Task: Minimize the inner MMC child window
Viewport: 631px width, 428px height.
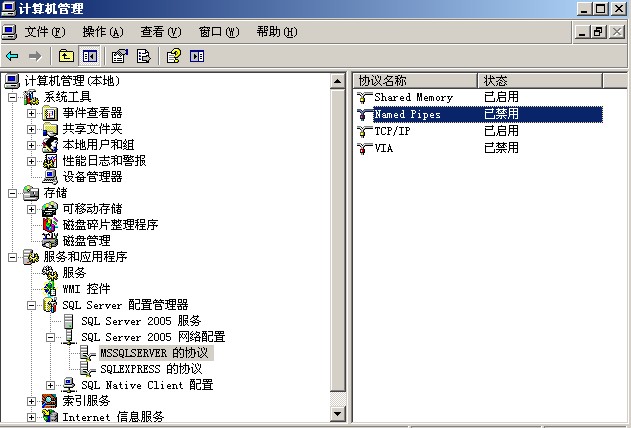Action: 582,32
